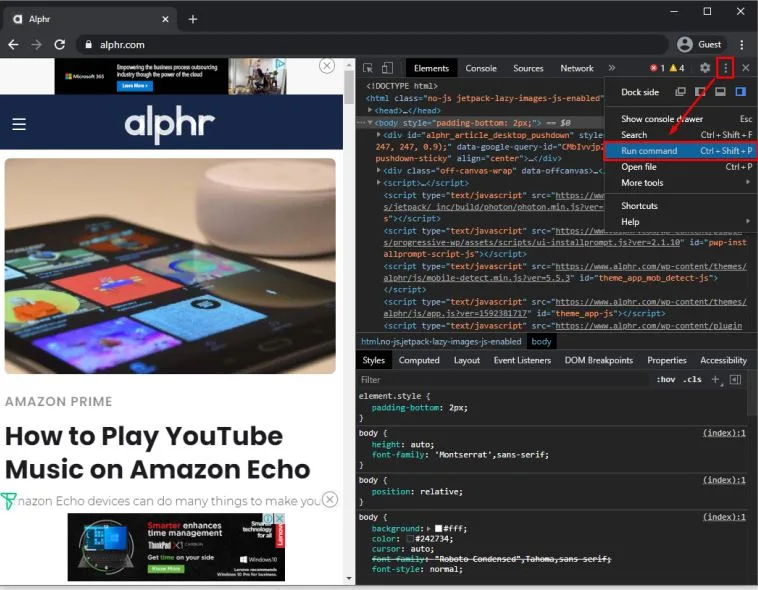Open a new browser tab
This screenshot has width=758, height=590.
tap(193, 19)
